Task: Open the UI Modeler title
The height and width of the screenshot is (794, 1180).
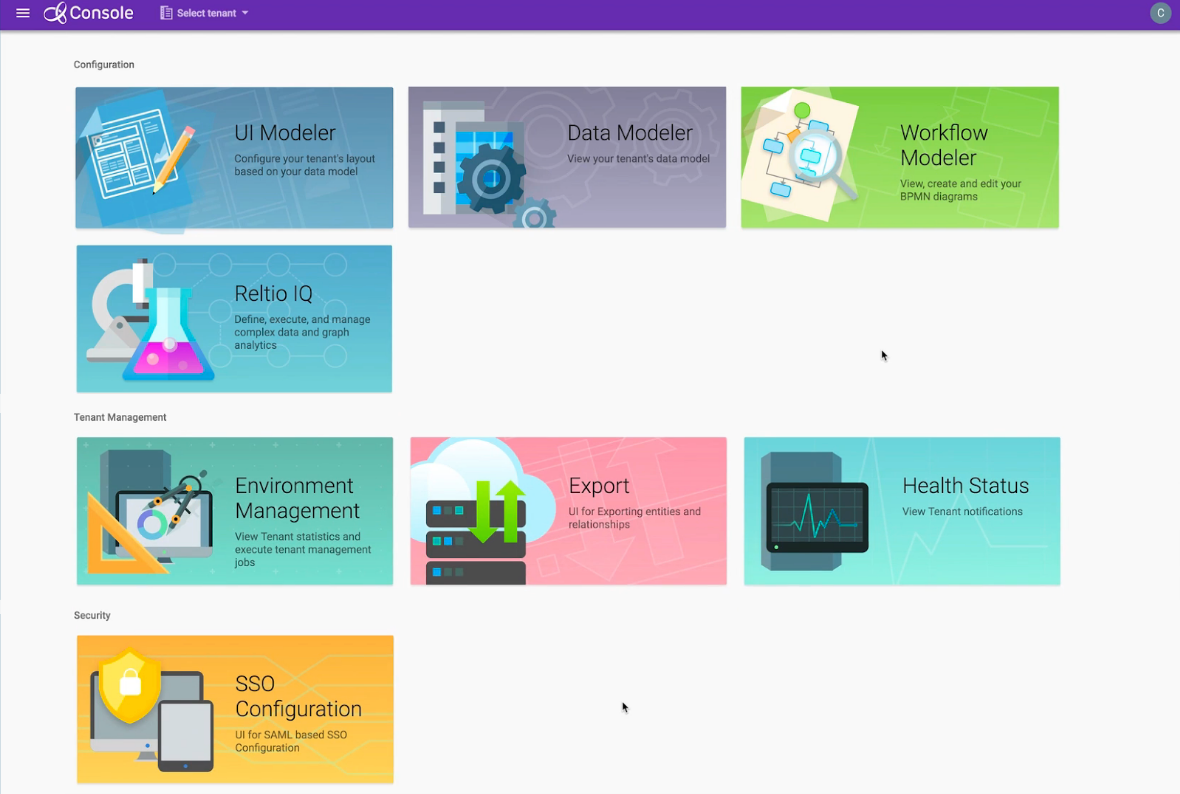Action: point(284,132)
